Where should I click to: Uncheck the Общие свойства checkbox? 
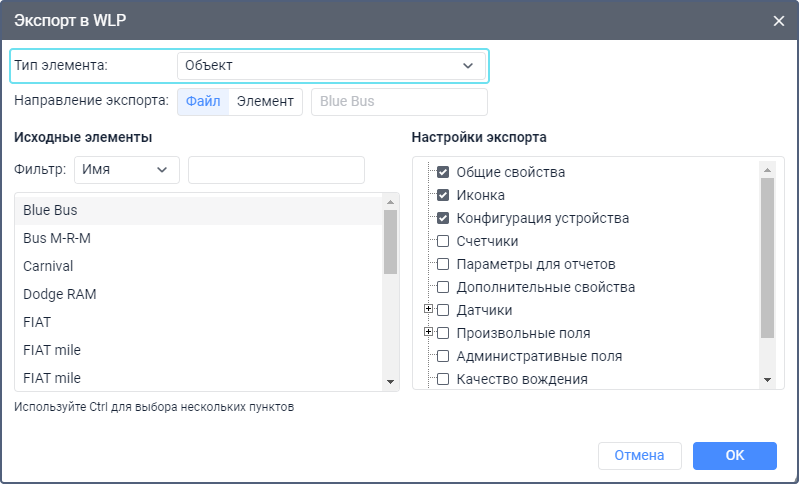click(x=443, y=172)
